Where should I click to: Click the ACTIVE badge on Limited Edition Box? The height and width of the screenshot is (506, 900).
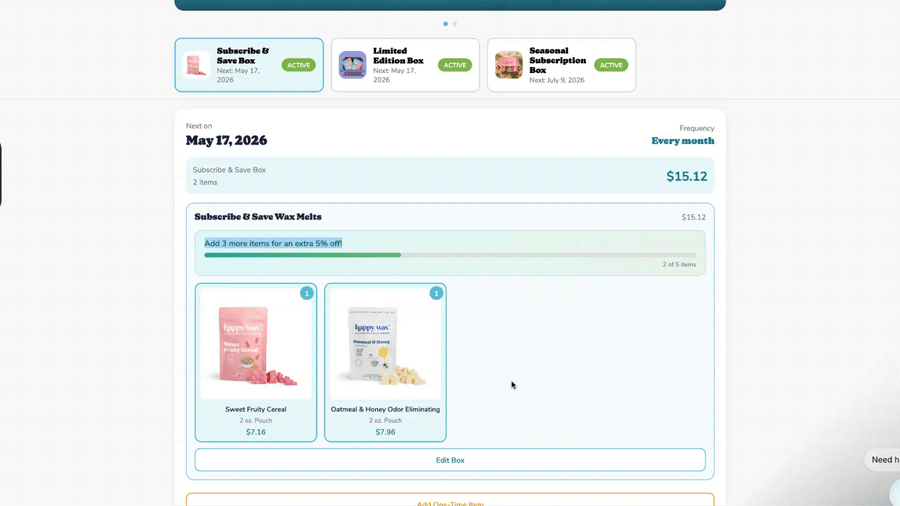click(455, 65)
